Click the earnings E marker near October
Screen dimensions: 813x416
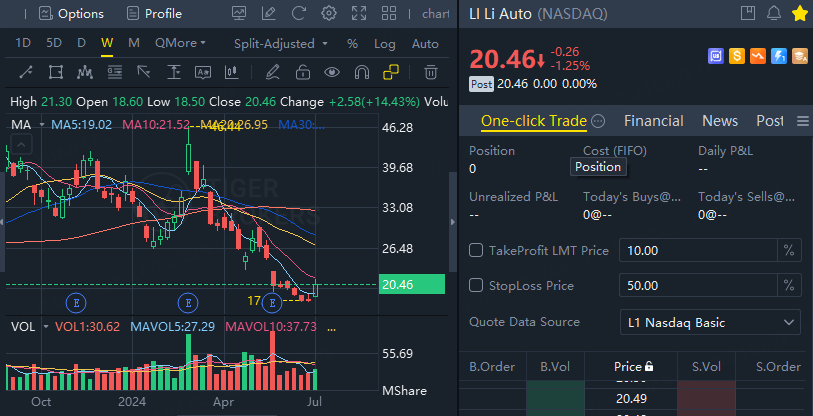tap(76, 302)
